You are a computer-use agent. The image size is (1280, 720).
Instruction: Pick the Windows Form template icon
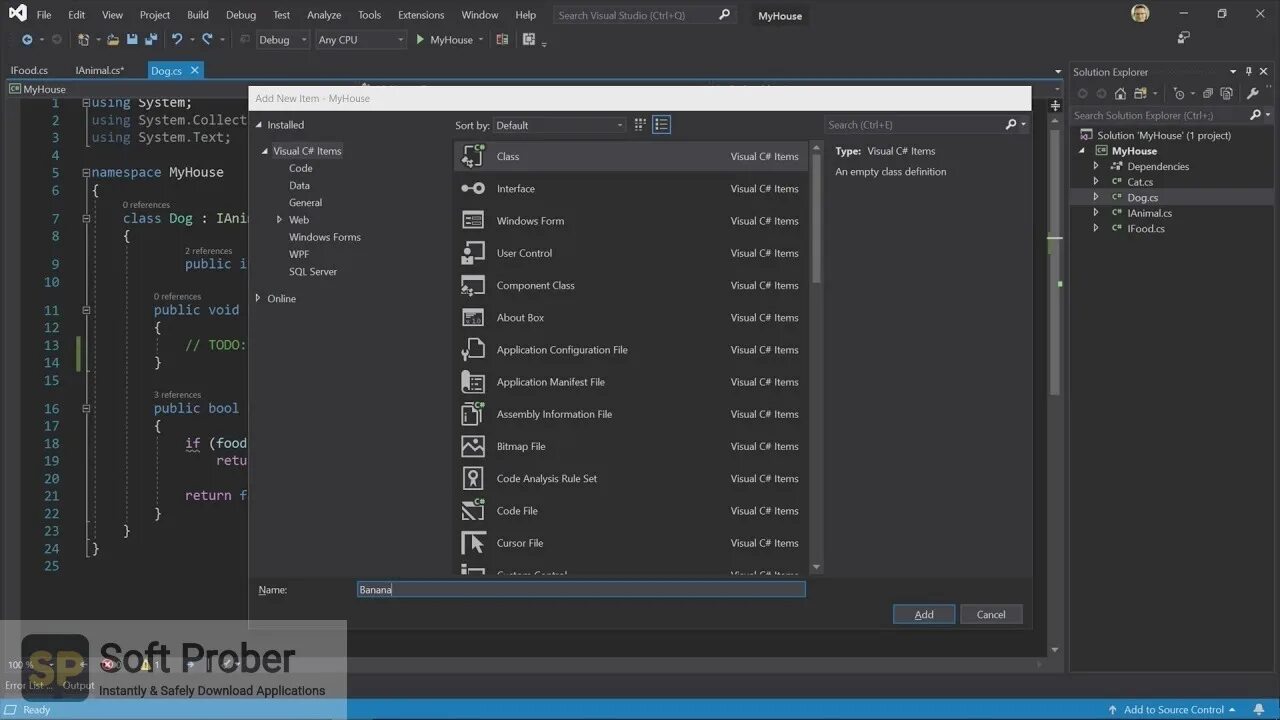pyautogui.click(x=473, y=221)
